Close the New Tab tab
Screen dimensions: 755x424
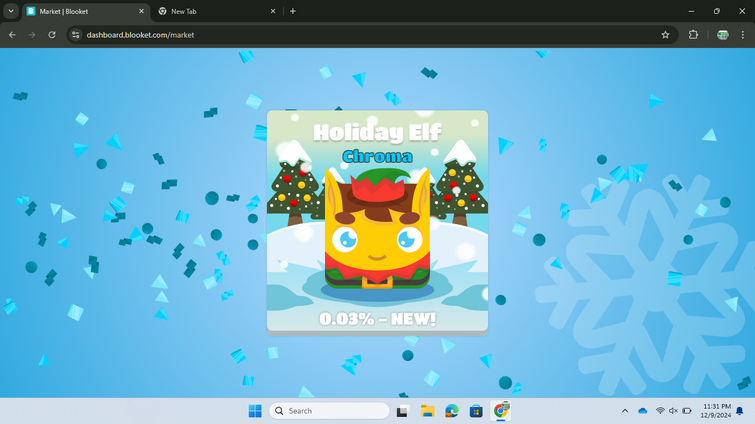(273, 11)
